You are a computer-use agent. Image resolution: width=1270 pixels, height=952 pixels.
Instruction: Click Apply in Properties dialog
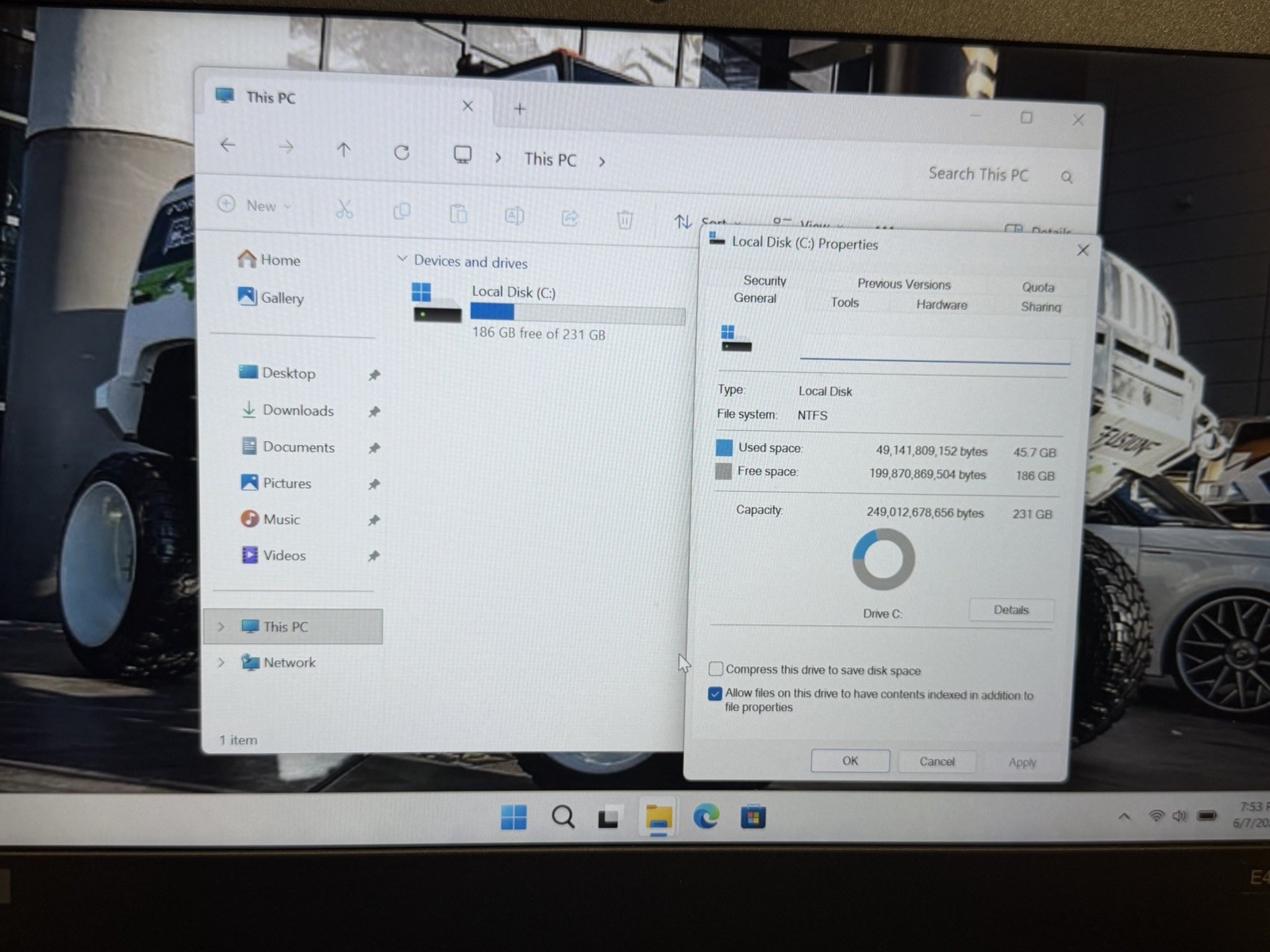1022,762
